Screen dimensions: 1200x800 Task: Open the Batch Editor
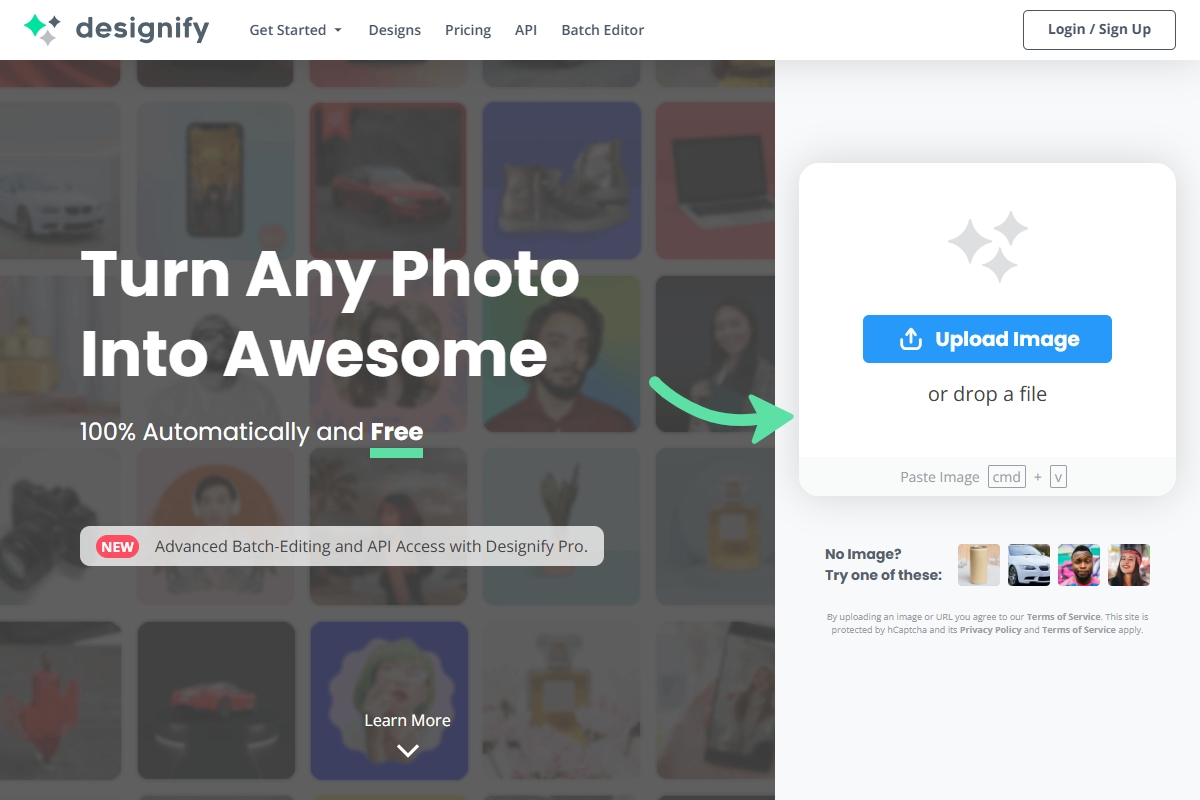[x=602, y=30]
